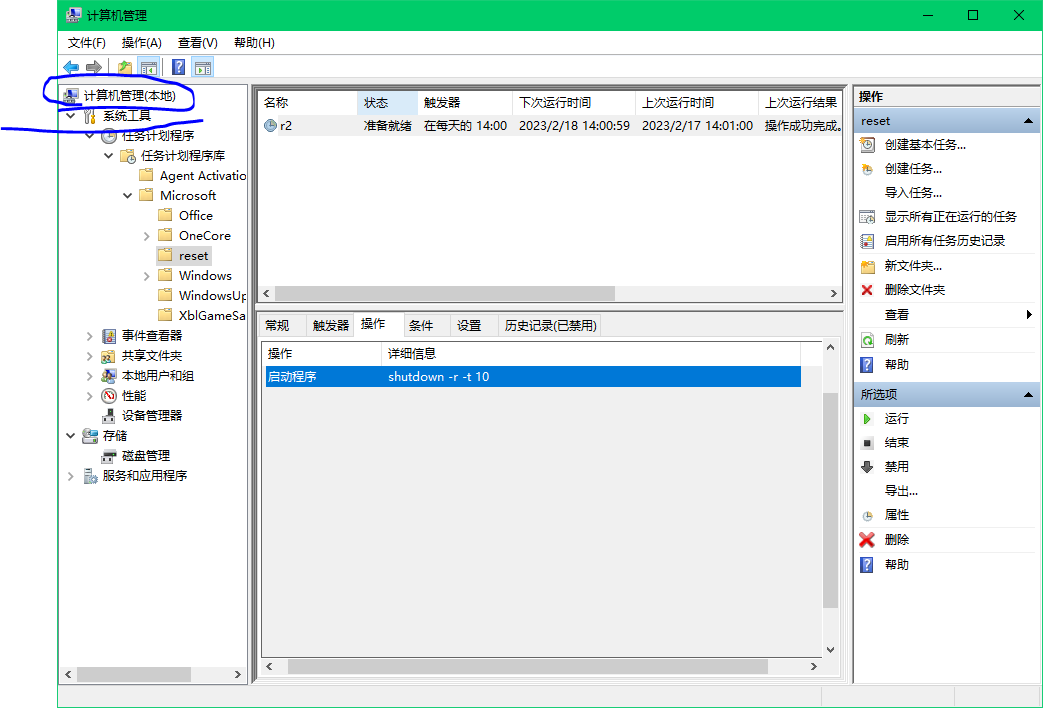Click the green Run (运行) play icon
Viewport: 1043px width, 708px height.
click(867, 419)
